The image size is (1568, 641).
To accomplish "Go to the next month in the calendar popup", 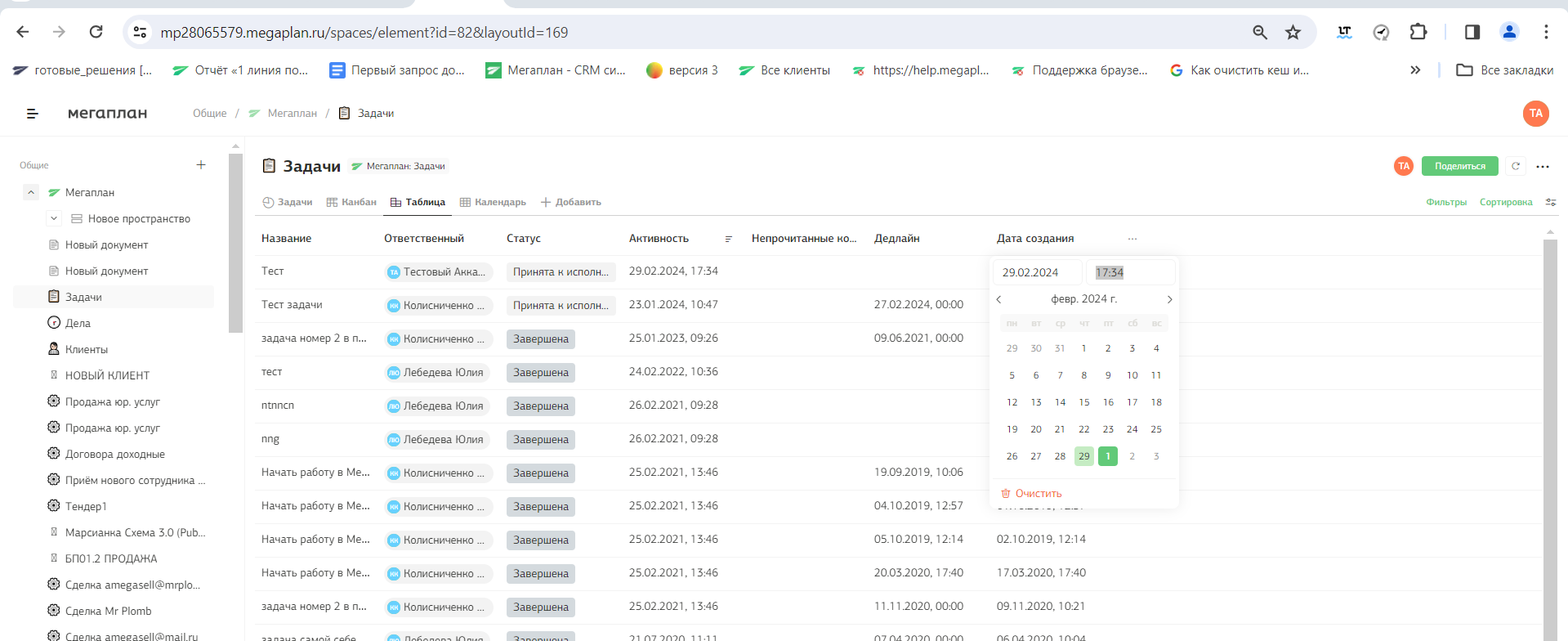I will [1169, 299].
